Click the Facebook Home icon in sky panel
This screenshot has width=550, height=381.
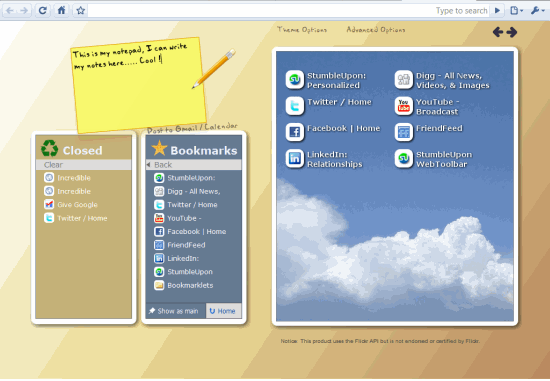pyautogui.click(x=295, y=132)
